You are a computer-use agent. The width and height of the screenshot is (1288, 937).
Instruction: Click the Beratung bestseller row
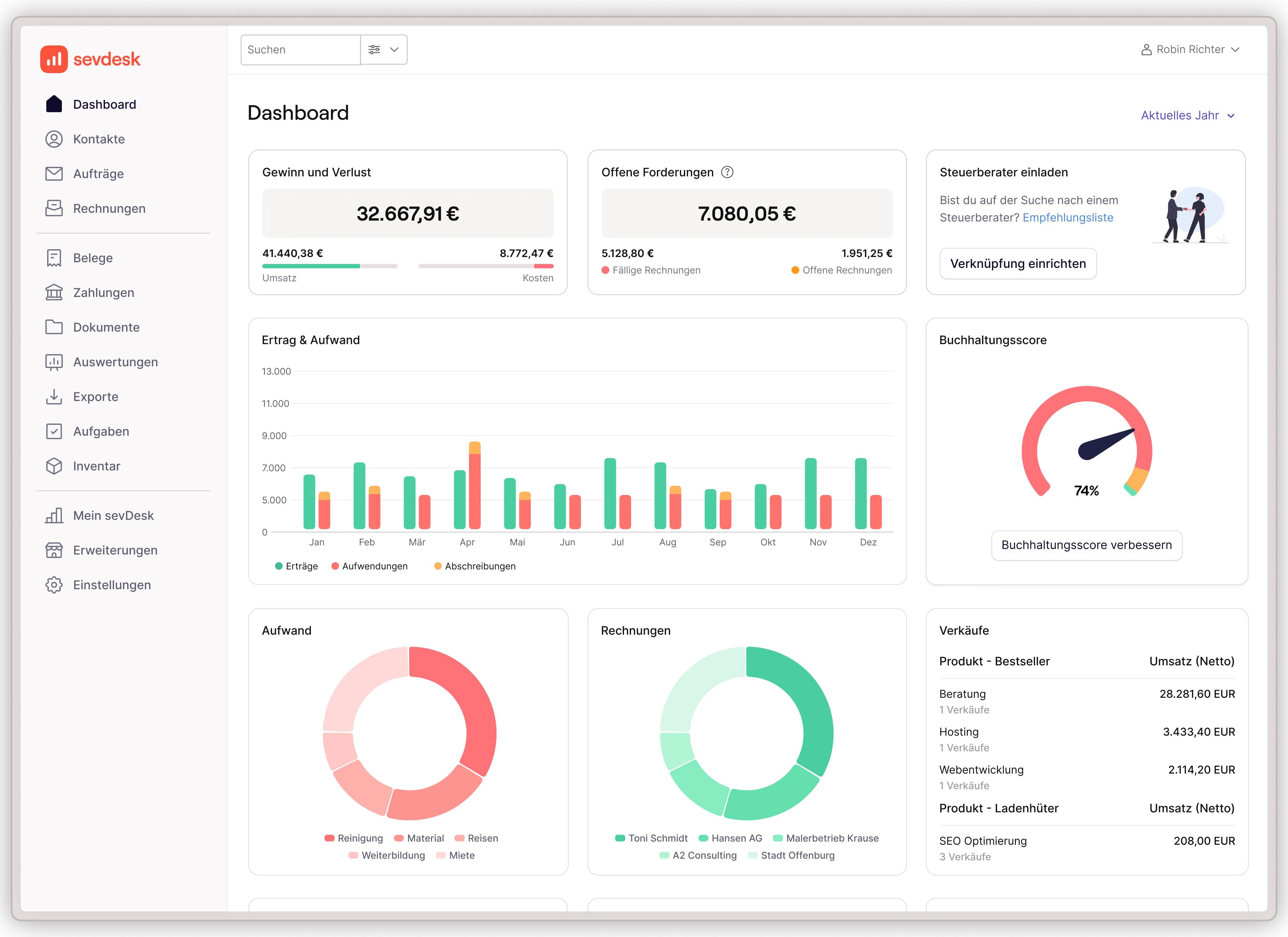coord(1087,701)
